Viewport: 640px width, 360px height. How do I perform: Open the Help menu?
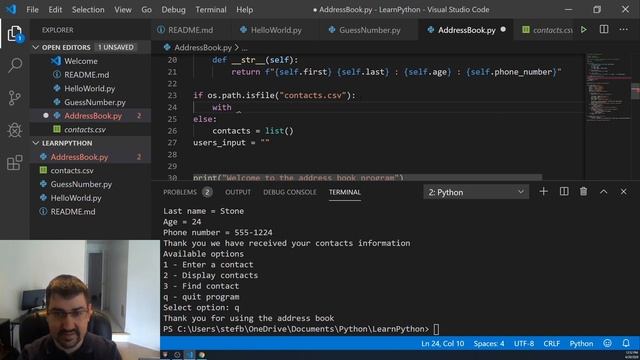(244, 9)
